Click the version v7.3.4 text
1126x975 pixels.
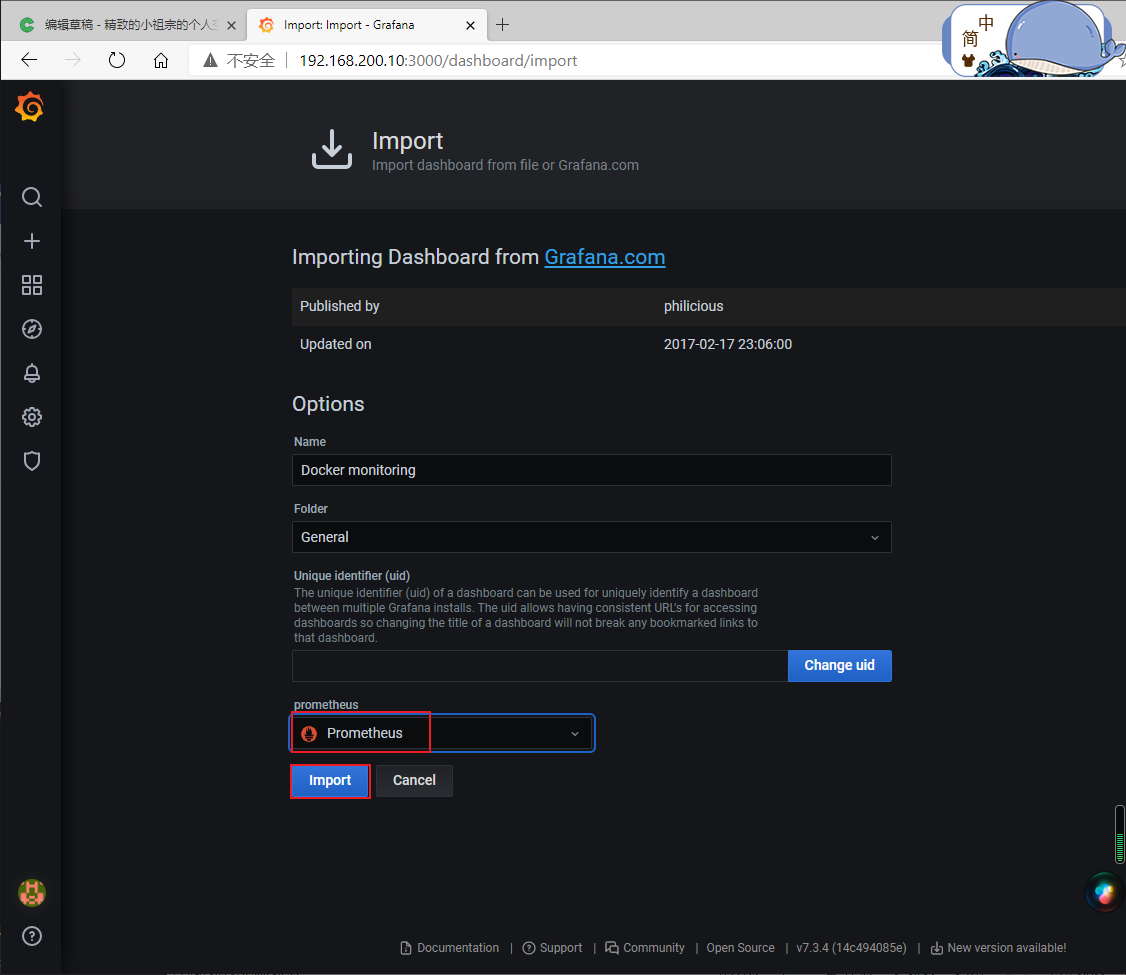[x=851, y=948]
